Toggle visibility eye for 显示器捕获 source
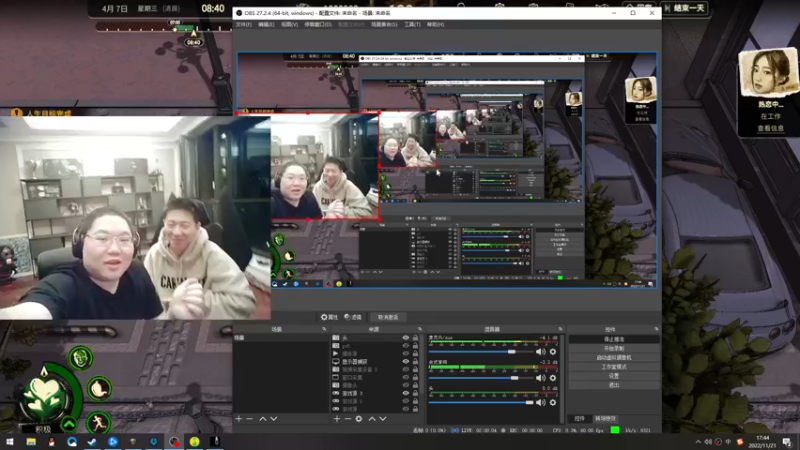This screenshot has height=450, width=800. point(406,361)
